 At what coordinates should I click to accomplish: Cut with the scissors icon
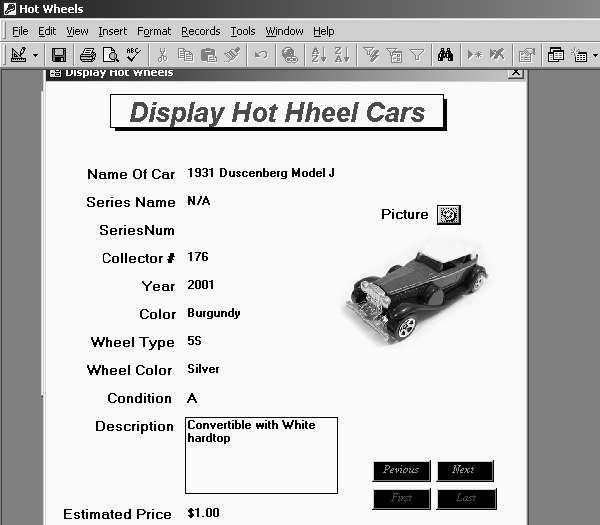point(163,55)
